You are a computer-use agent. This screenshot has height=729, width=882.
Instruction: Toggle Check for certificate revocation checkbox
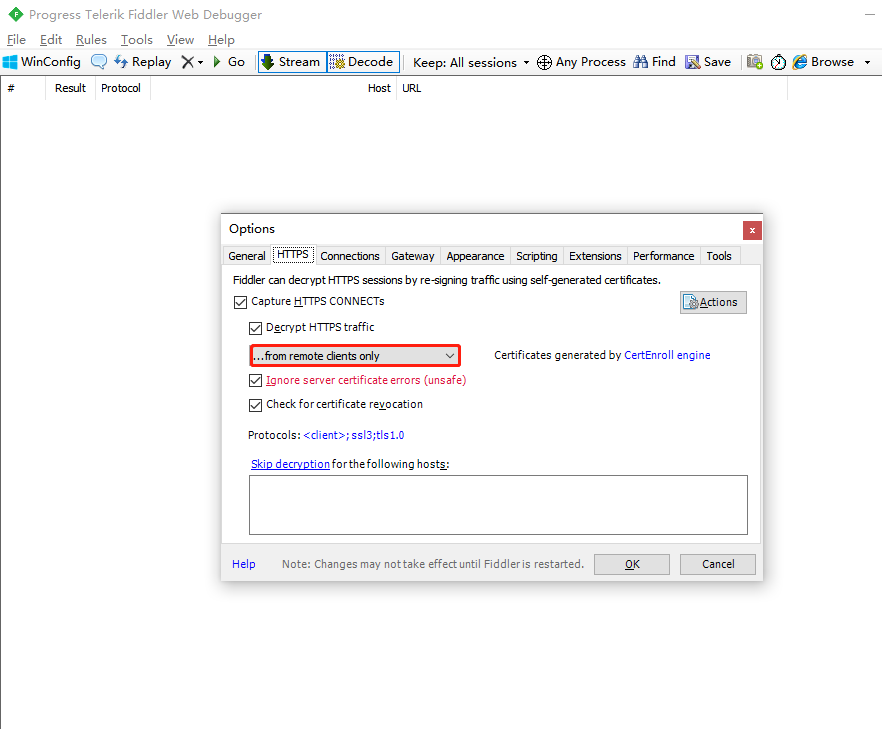[x=255, y=405]
